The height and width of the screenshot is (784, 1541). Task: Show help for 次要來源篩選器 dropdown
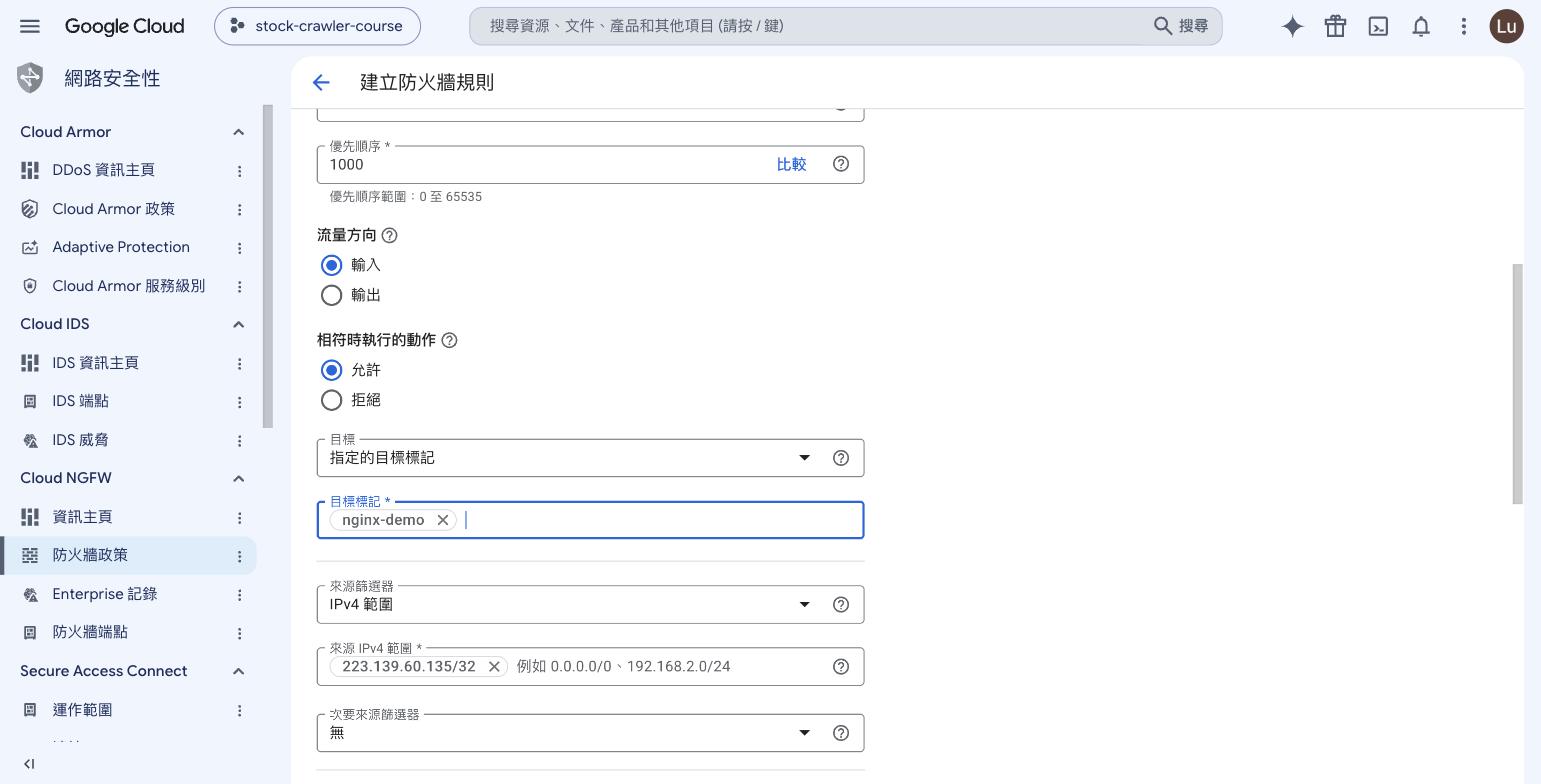point(841,733)
